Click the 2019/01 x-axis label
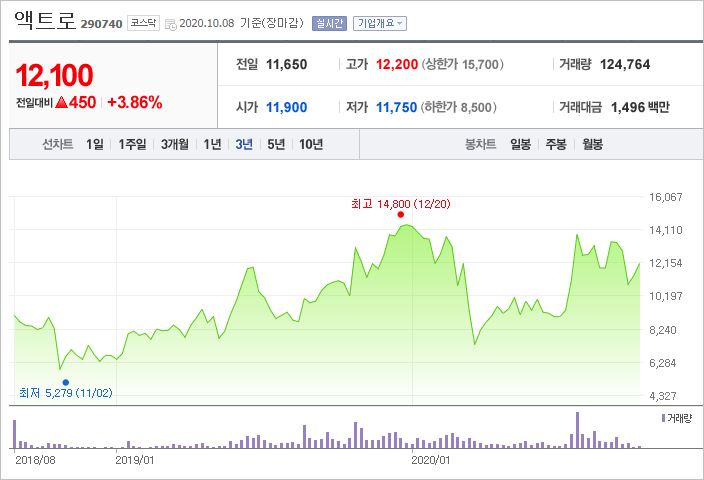 [135, 460]
